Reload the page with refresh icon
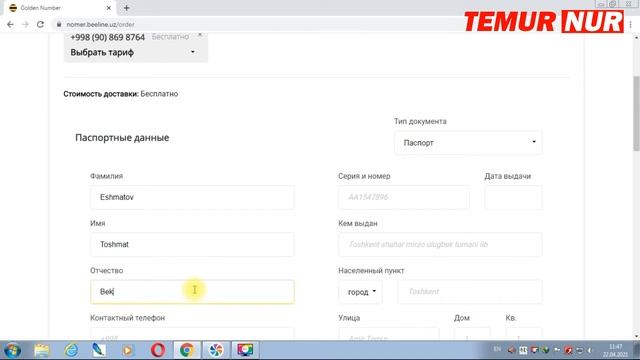Screen dimensions: 640x360 pos(40,24)
